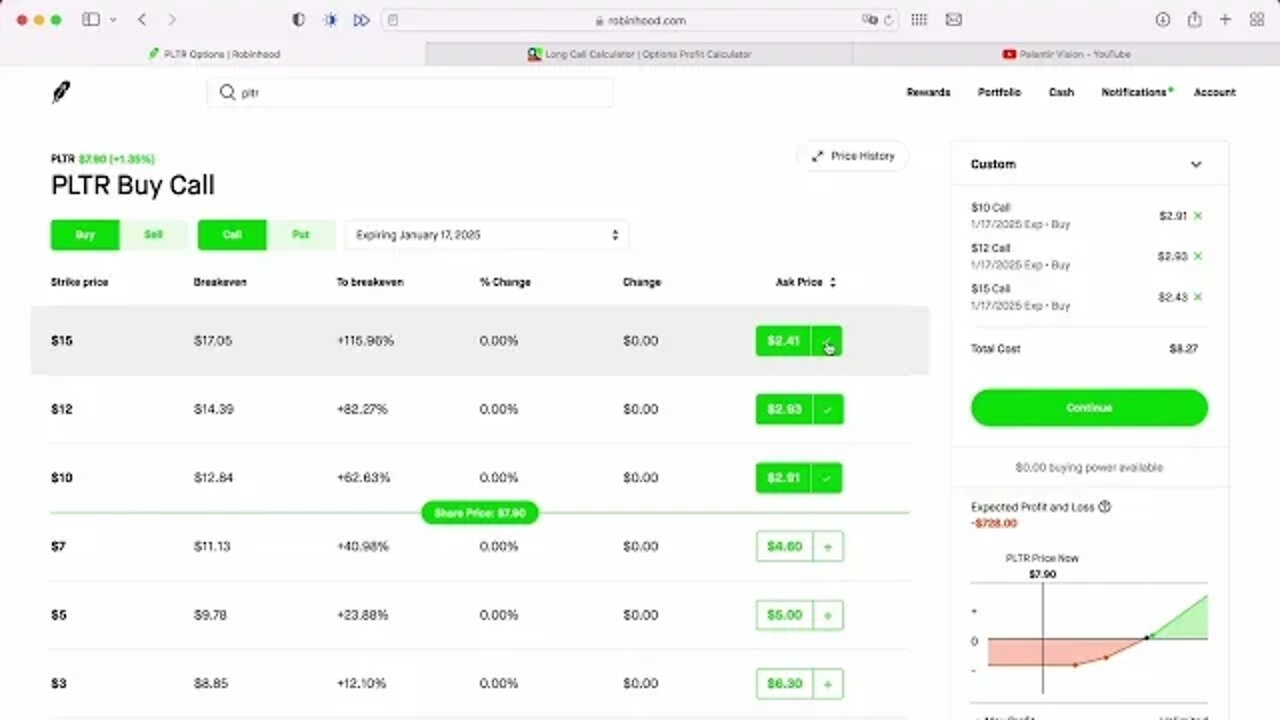Add the $3 strike with plus button
This screenshot has width=1280, height=720.
[827, 684]
